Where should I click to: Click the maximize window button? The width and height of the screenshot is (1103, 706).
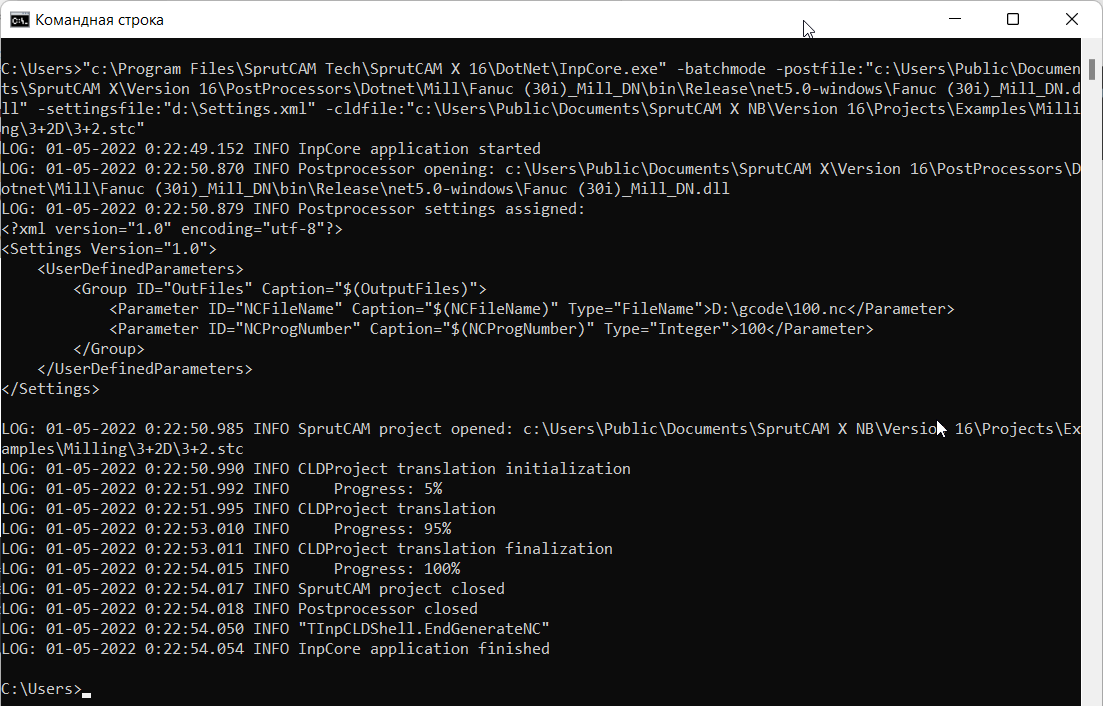click(x=1013, y=19)
